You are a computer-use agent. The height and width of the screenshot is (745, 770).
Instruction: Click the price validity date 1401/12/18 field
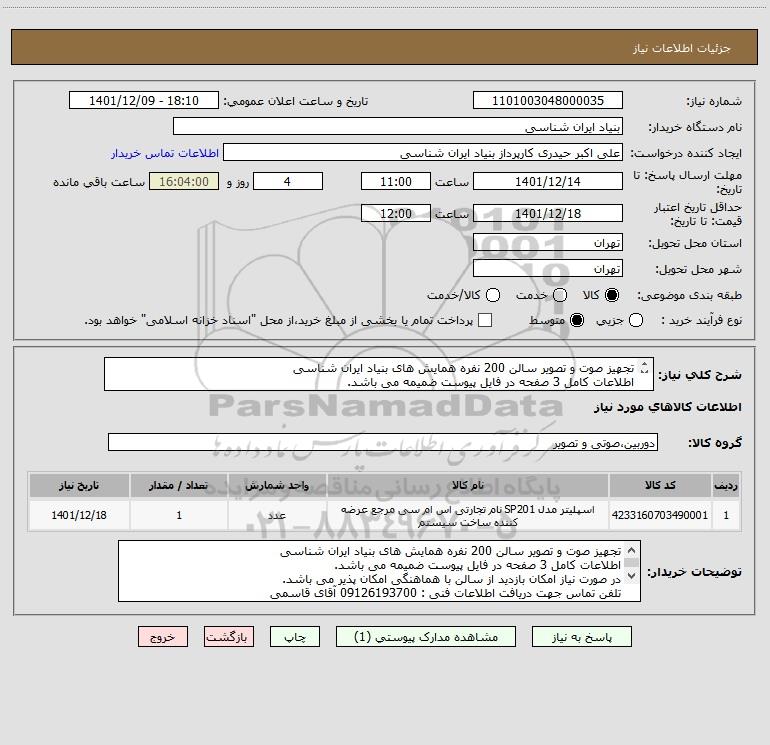pos(548,213)
